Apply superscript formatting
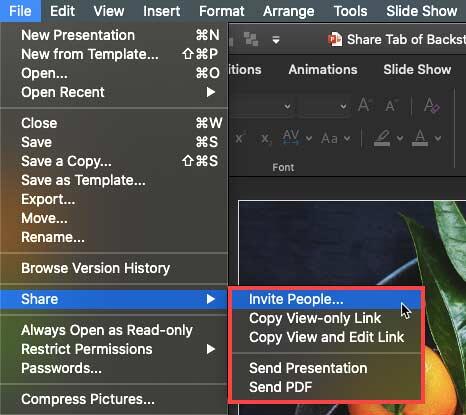Viewport: 466px width, 415px height. tap(240, 138)
